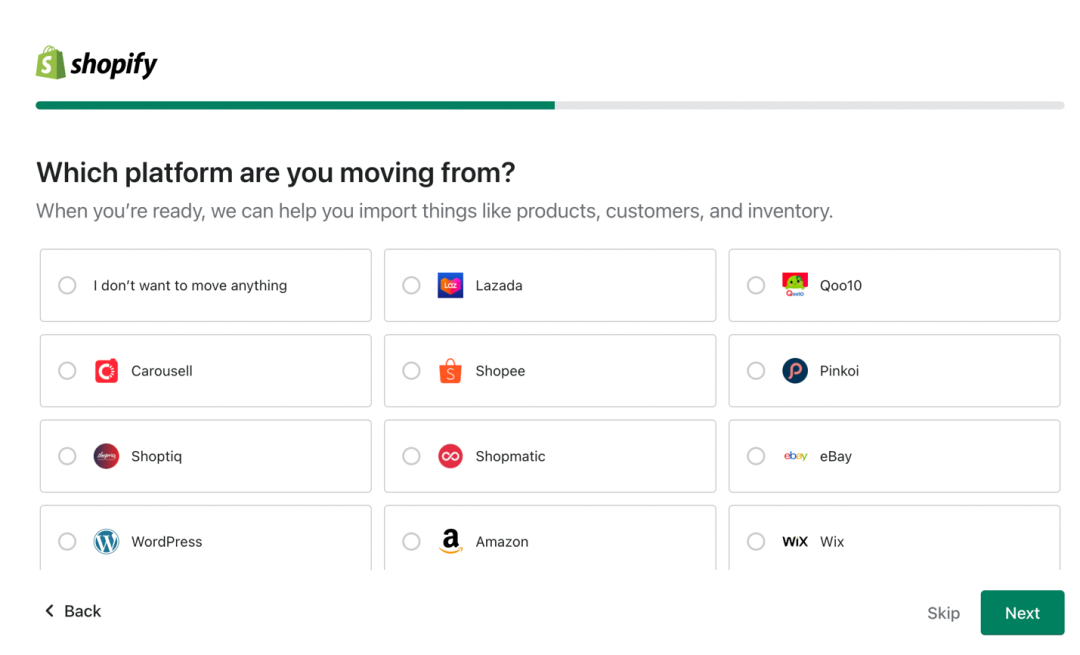Click the Skip link
The image size is (1080, 655).
(943, 612)
